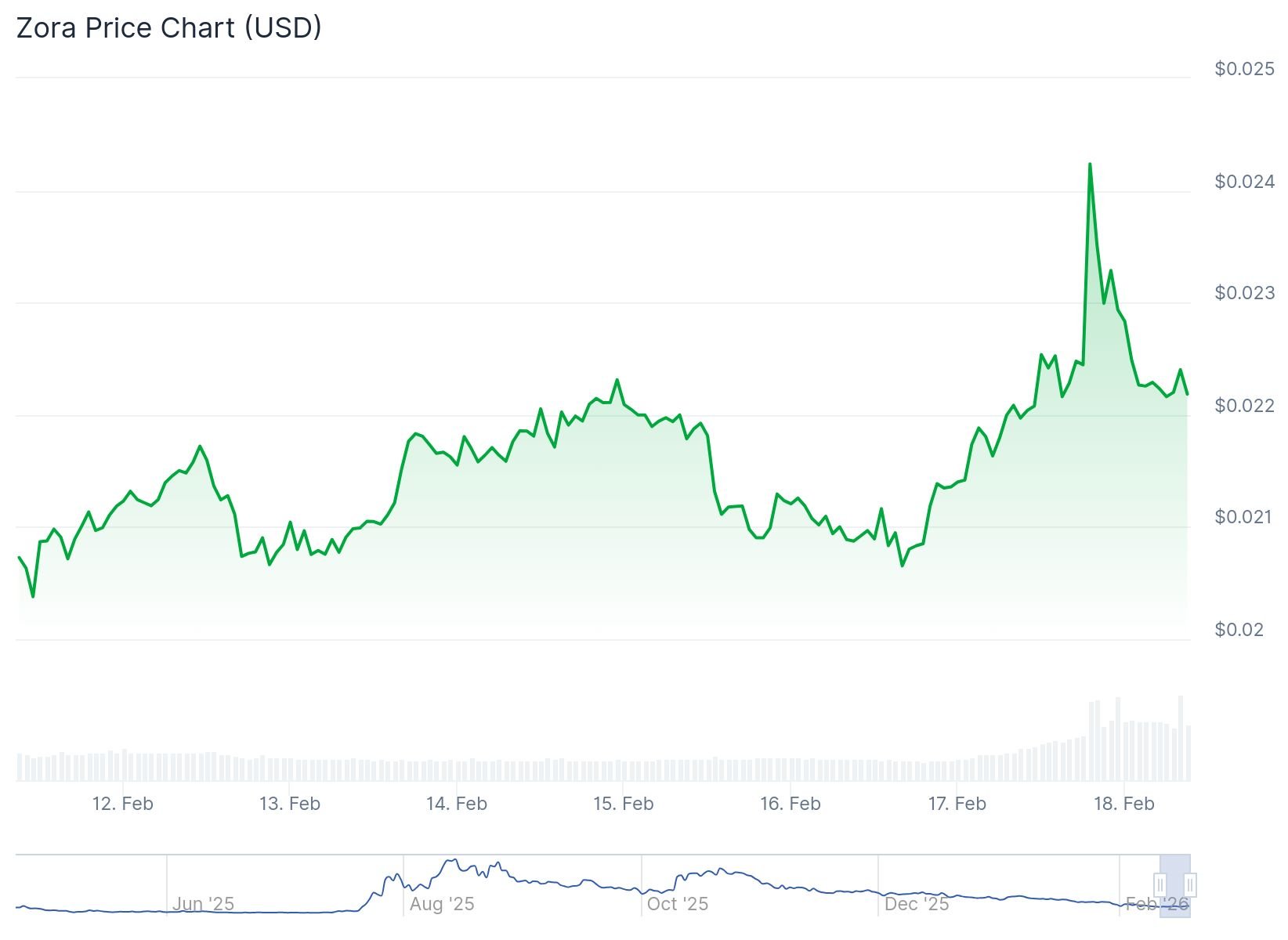The image size is (1288, 940).
Task: Click the $0.02 price axis label
Action: 1239,630
